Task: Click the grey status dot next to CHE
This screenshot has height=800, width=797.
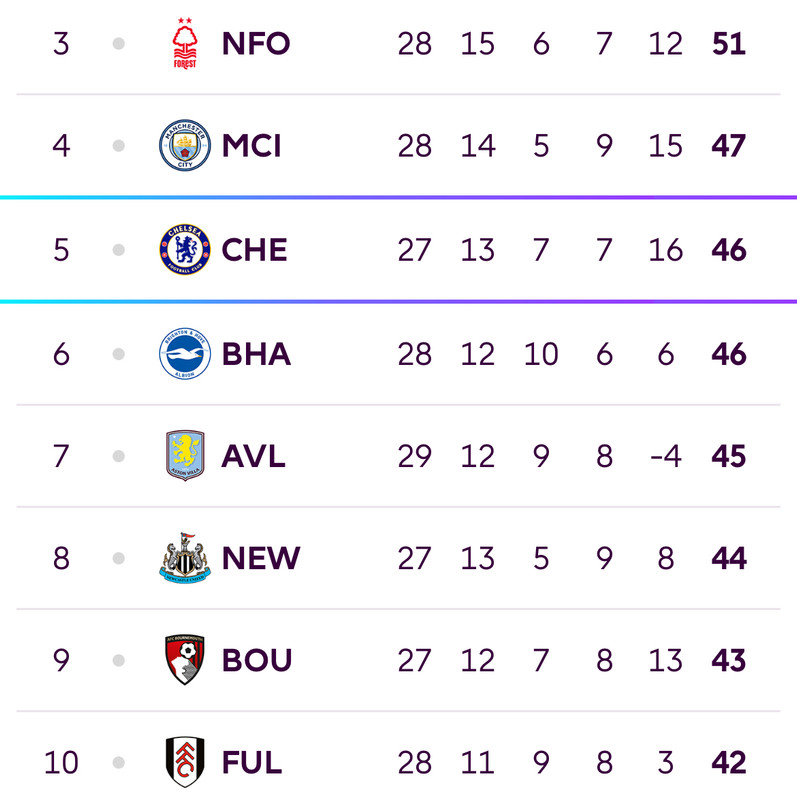Action: (x=118, y=249)
